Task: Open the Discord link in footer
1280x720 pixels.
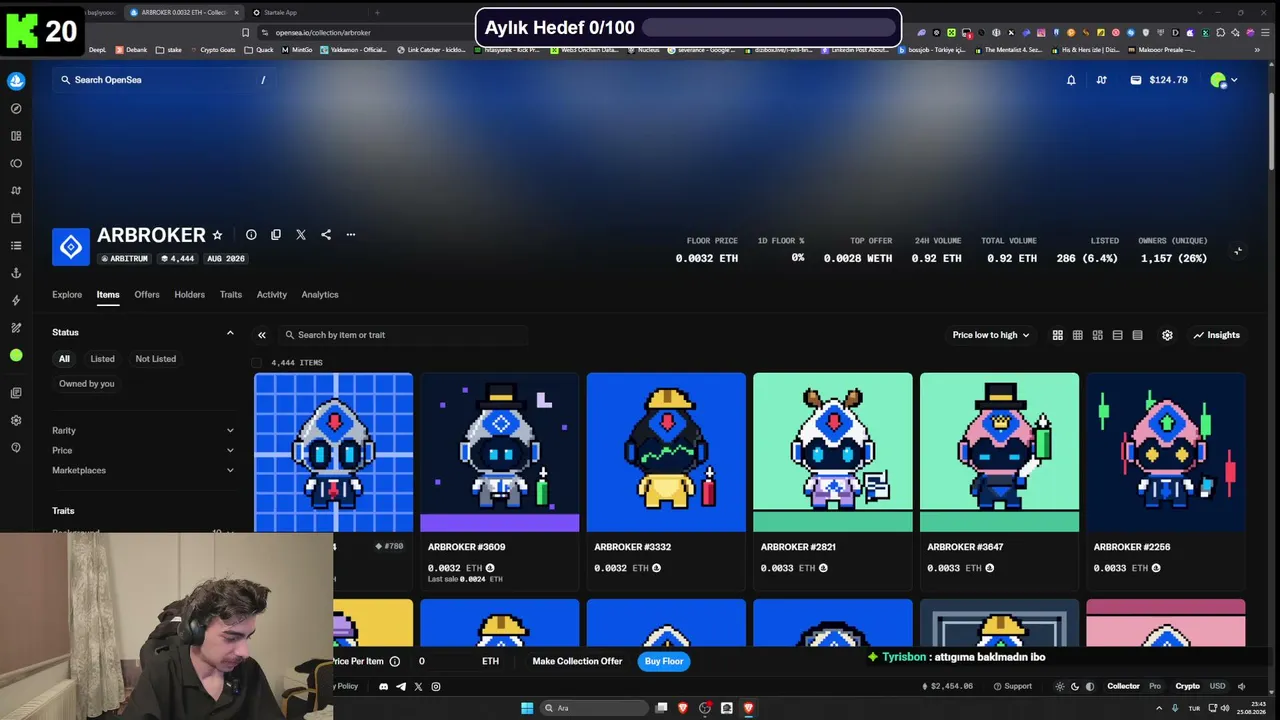Action: [x=383, y=686]
